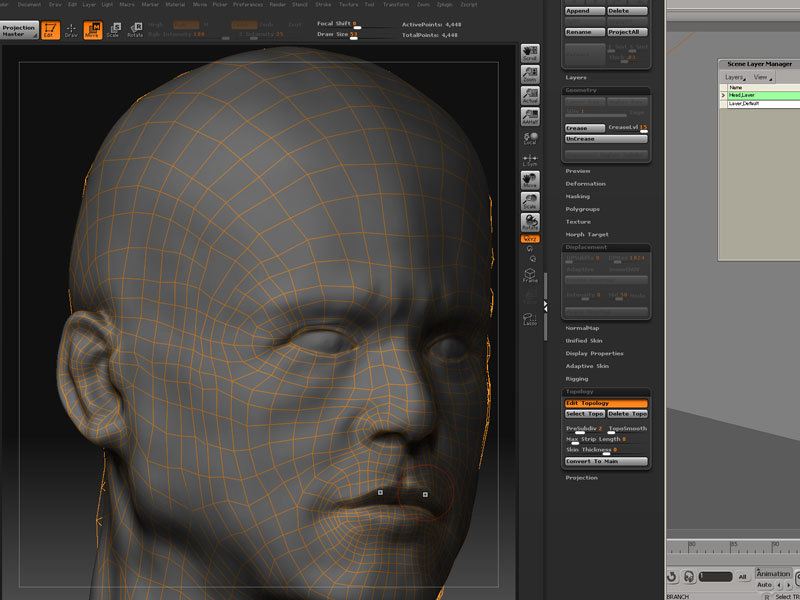The width and height of the screenshot is (800, 600).
Task: Click the Delete Topo button
Action: (x=628, y=413)
